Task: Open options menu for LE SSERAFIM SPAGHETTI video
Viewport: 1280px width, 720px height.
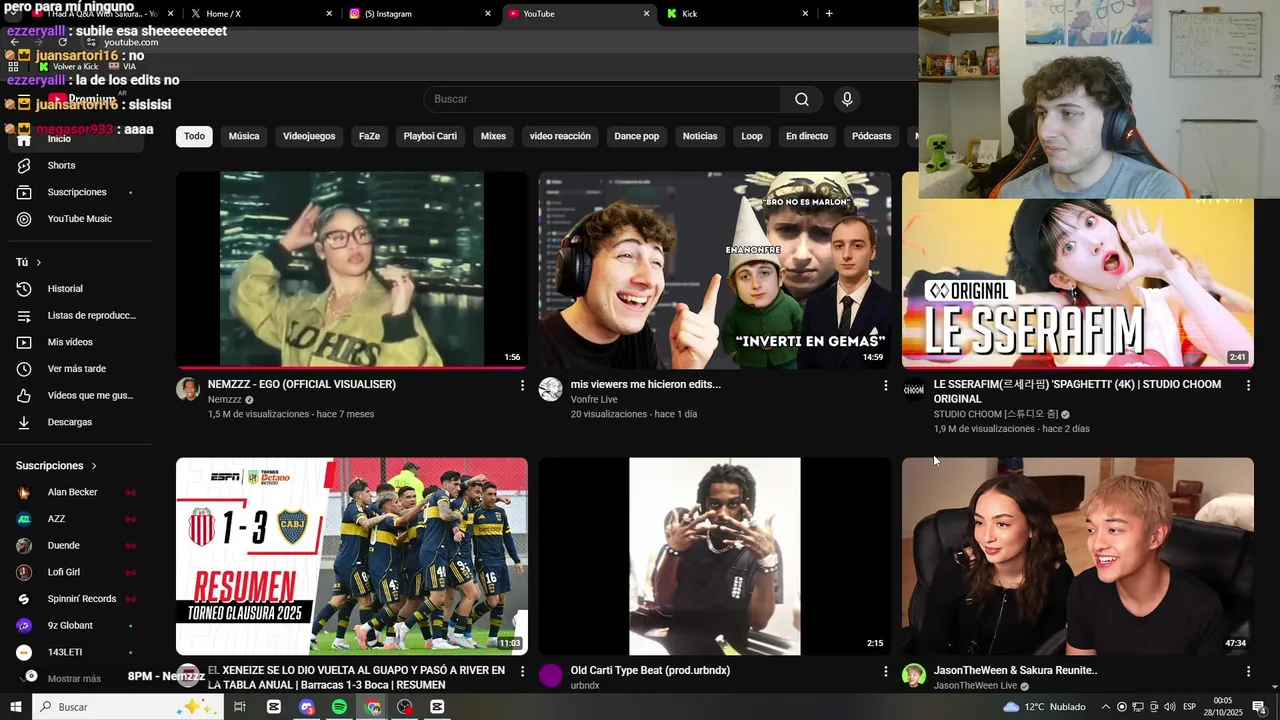Action: [1248, 385]
